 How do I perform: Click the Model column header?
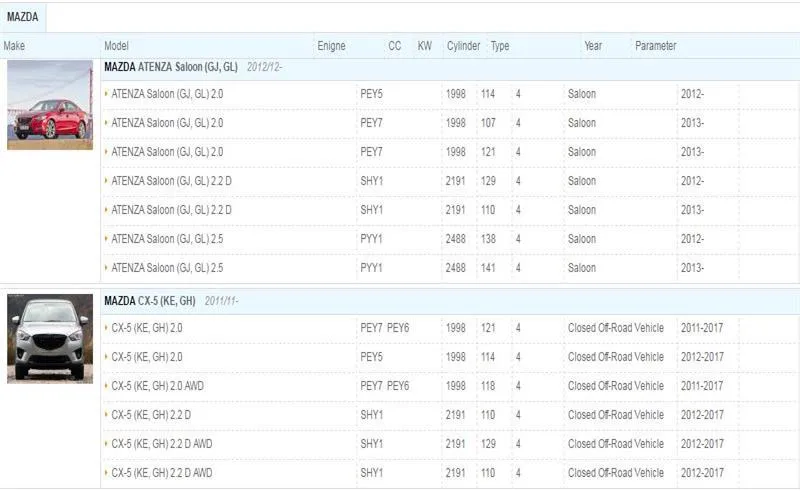(x=116, y=46)
